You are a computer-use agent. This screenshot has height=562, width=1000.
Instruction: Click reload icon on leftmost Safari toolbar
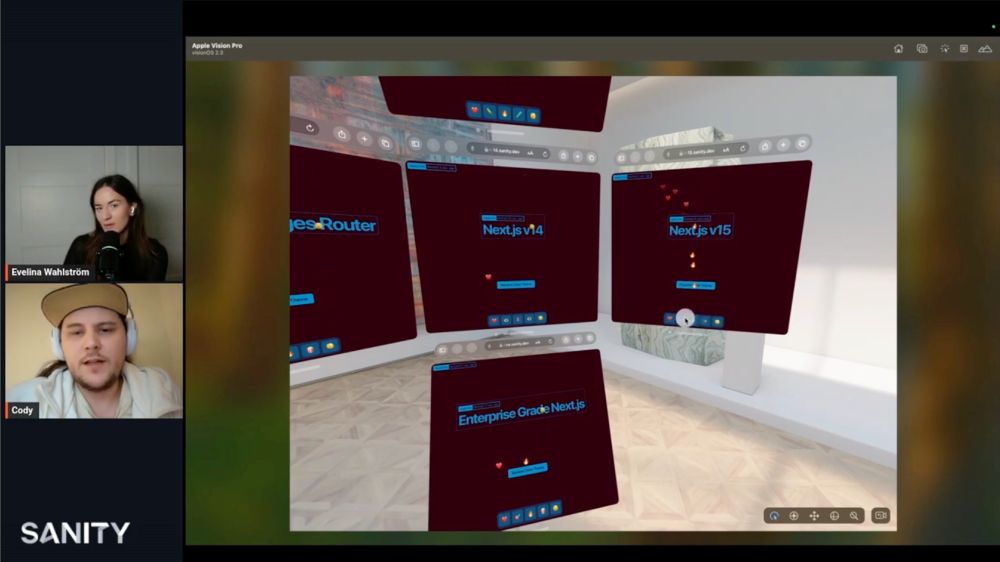point(310,128)
